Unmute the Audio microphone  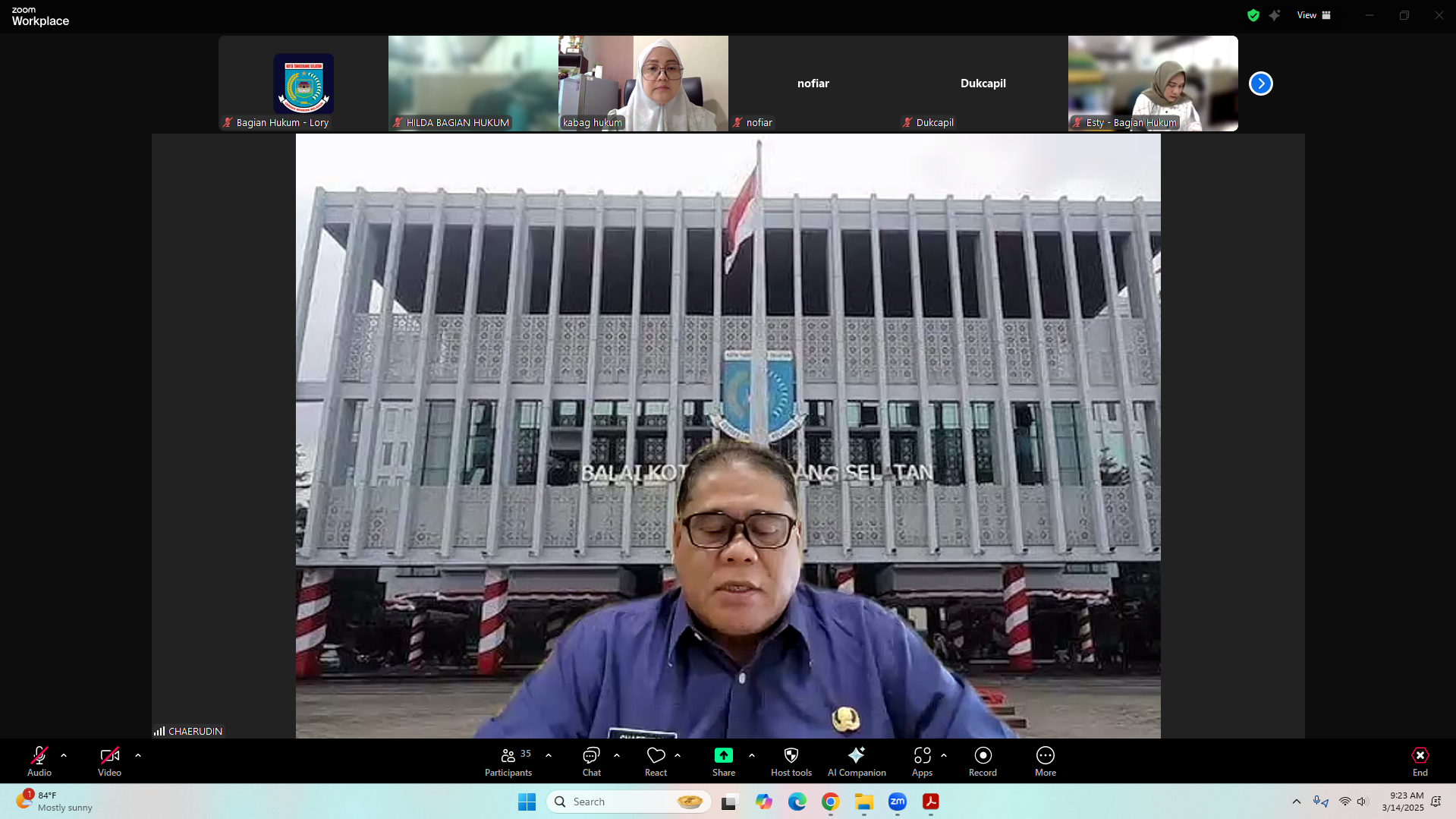(x=39, y=761)
